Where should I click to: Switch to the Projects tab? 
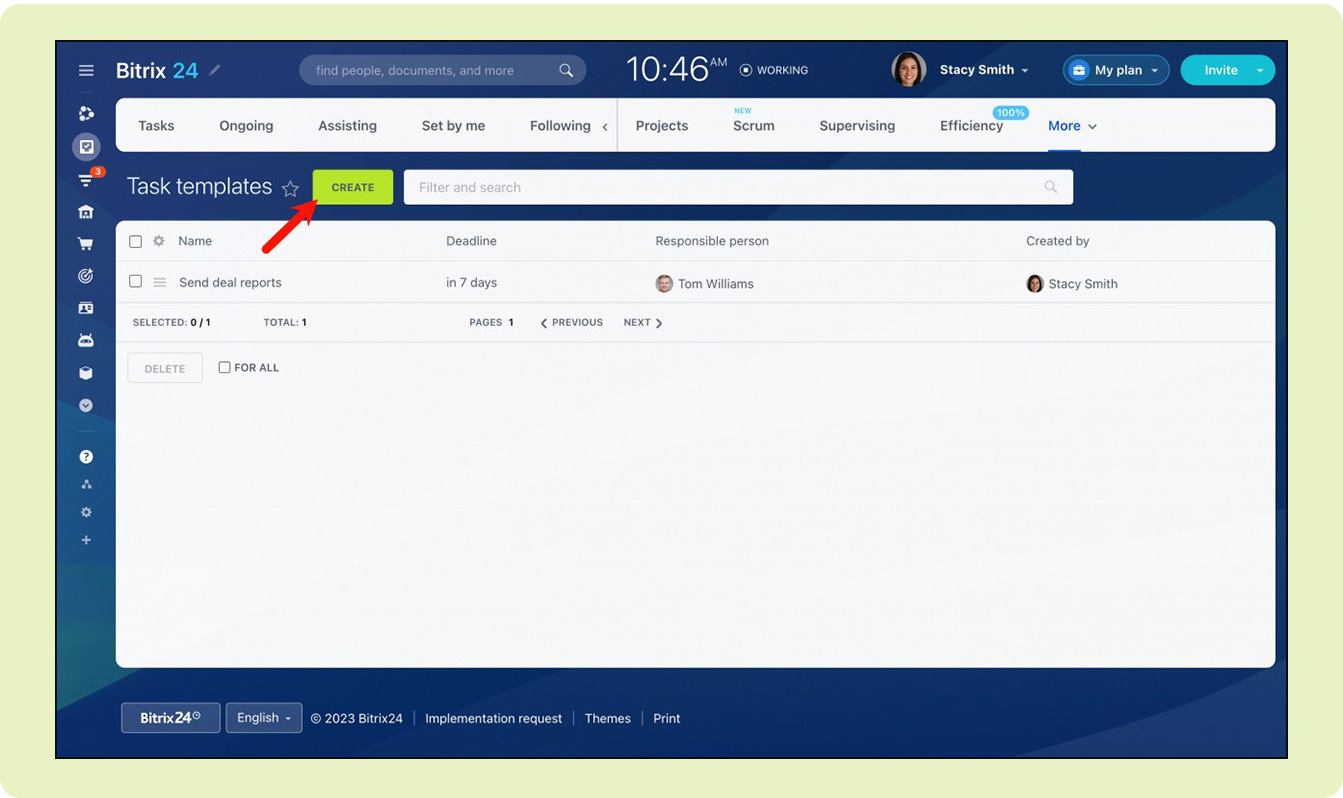pyautogui.click(x=661, y=126)
